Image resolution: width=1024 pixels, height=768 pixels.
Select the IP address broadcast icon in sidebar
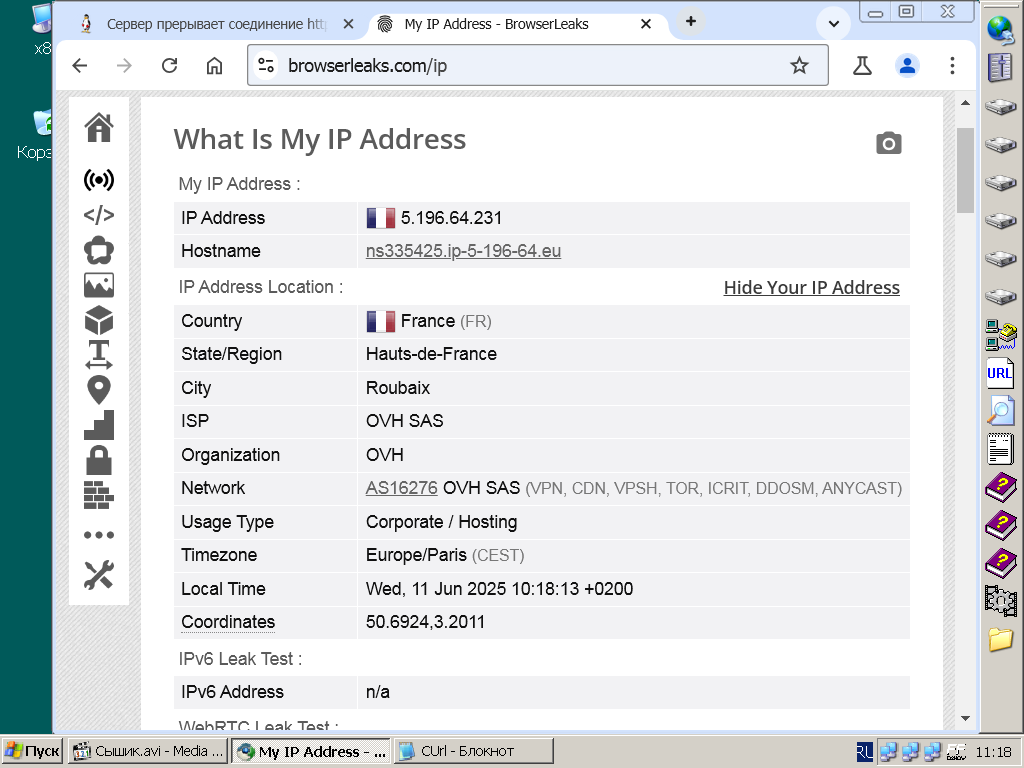point(99,180)
